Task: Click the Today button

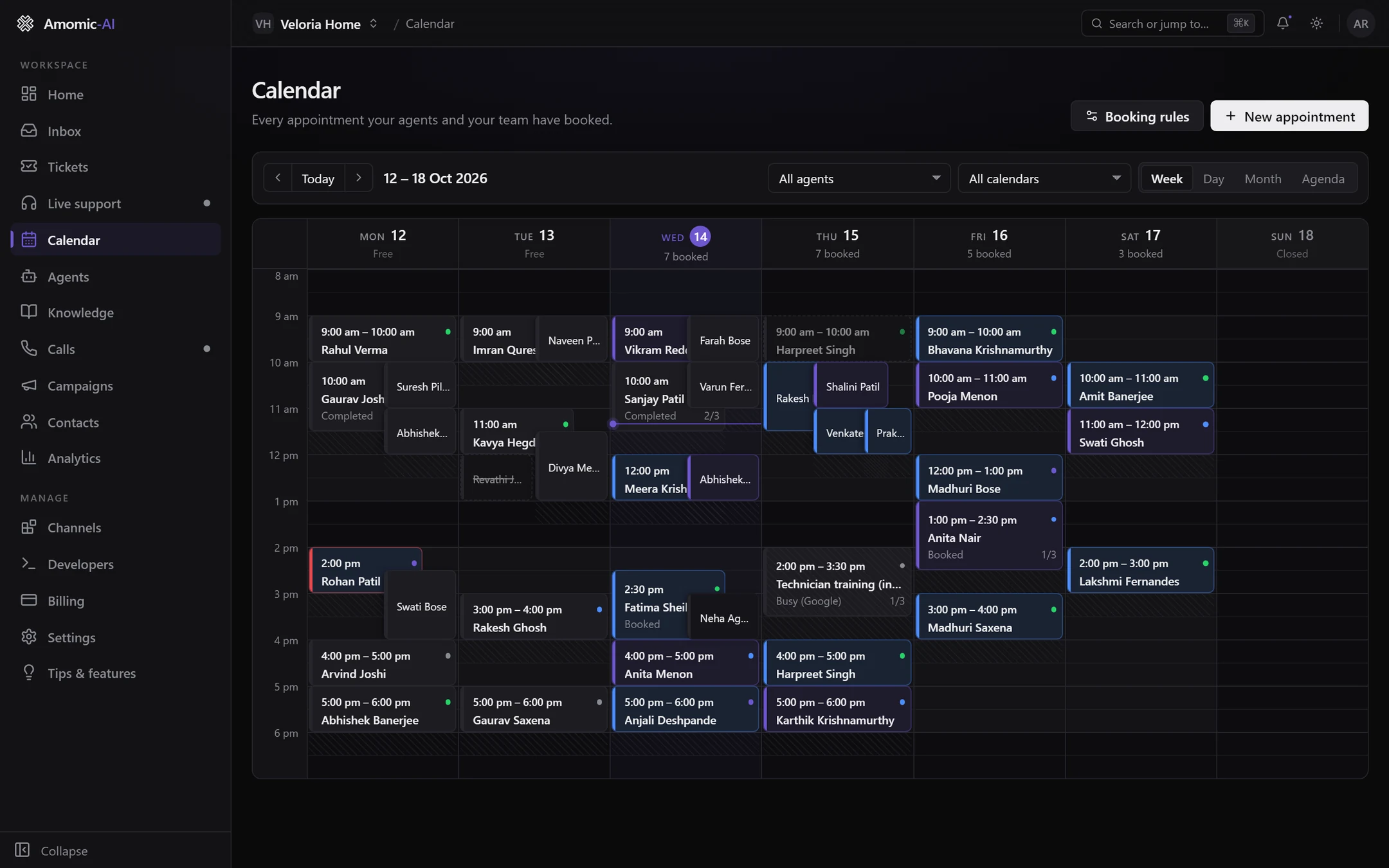Action: pyautogui.click(x=318, y=178)
